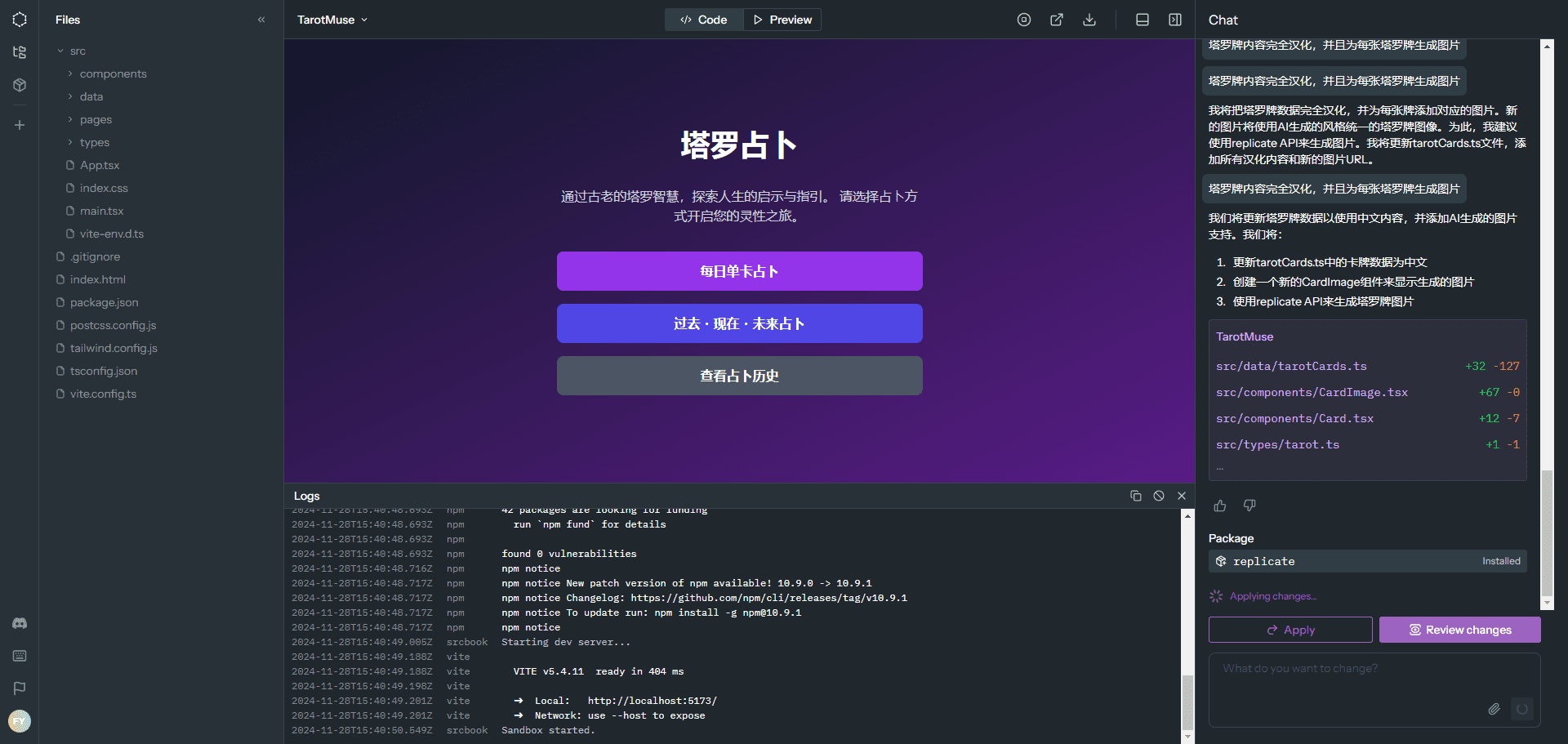The width and height of the screenshot is (1568, 744).
Task: Click the replicate package cube icon
Action: (x=1221, y=561)
